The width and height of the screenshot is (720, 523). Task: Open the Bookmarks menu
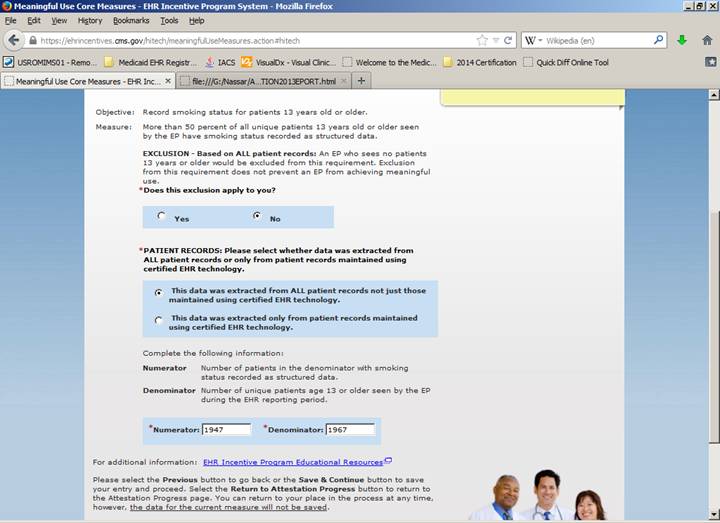point(130,20)
